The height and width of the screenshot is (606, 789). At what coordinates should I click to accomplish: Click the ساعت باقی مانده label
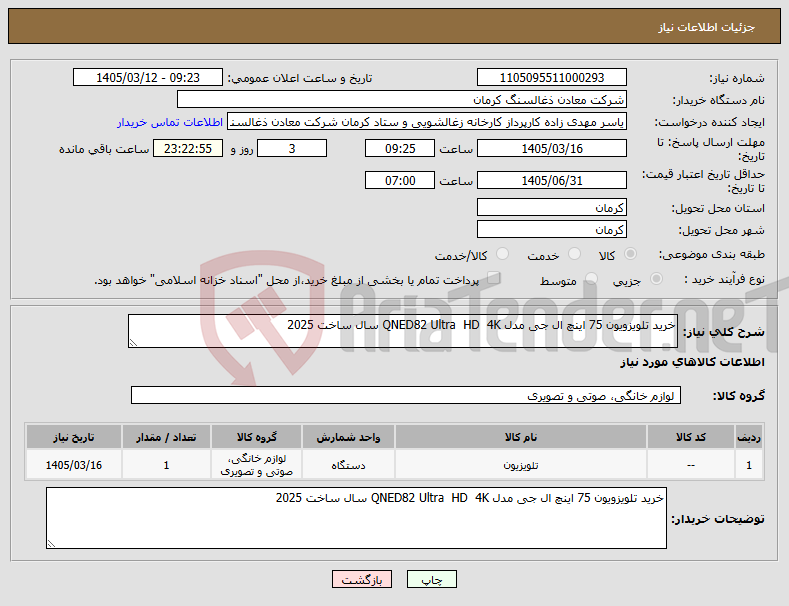pyautogui.click(x=104, y=149)
